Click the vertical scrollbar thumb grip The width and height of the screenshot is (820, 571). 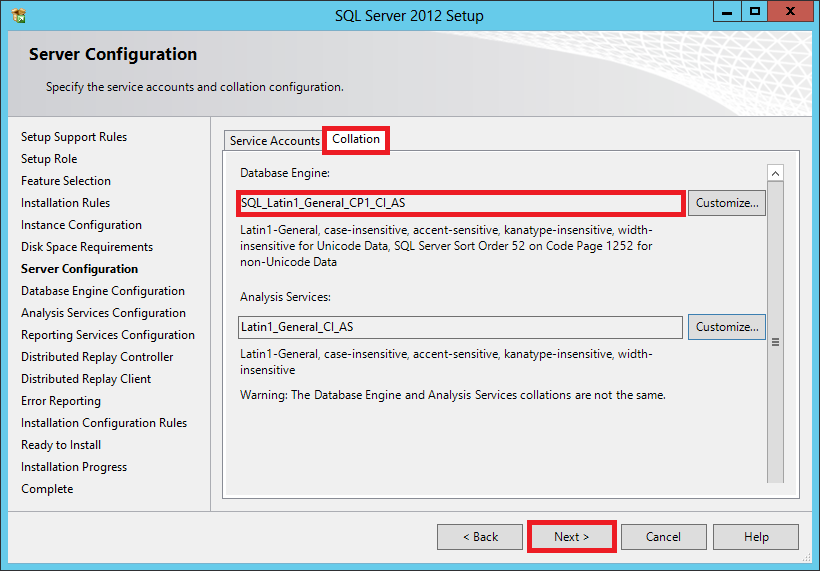(x=775, y=341)
